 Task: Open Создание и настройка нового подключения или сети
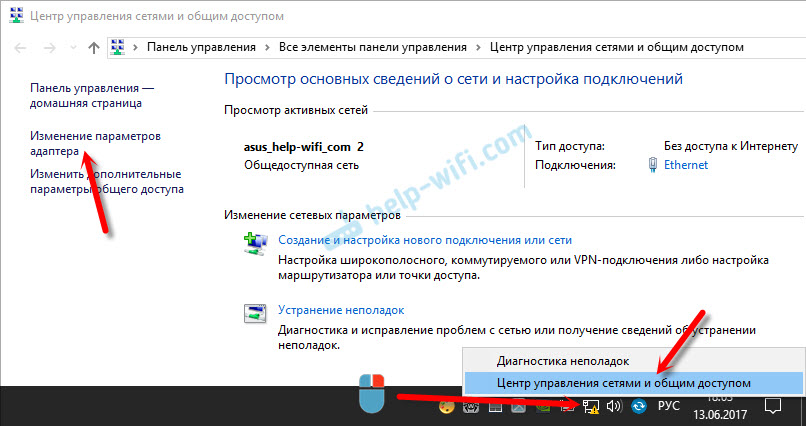(425, 240)
